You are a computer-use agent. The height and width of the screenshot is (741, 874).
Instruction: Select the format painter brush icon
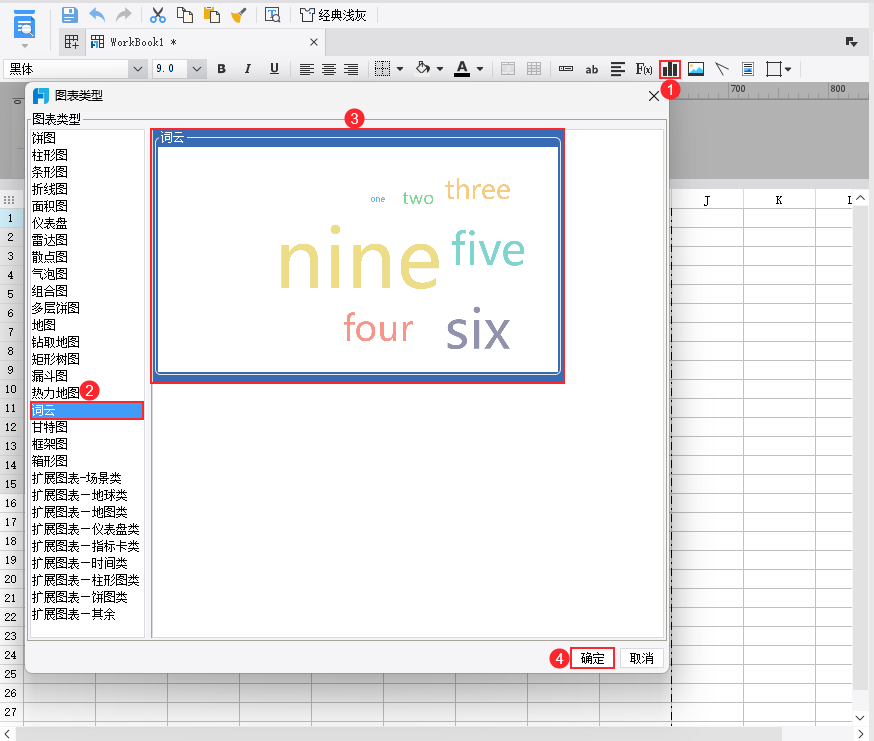point(240,16)
